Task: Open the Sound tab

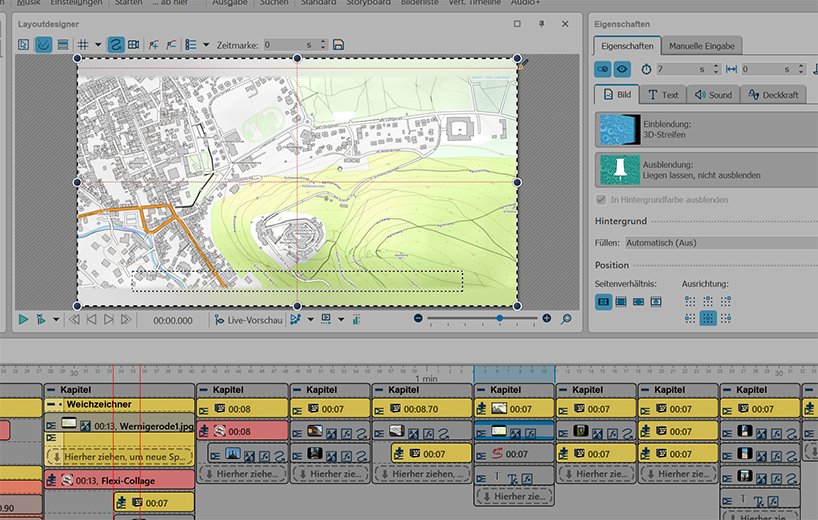Action: [712, 95]
